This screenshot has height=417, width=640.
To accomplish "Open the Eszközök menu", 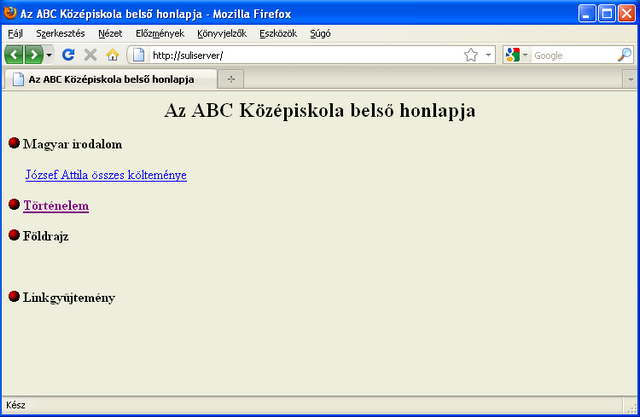I will click(278, 33).
